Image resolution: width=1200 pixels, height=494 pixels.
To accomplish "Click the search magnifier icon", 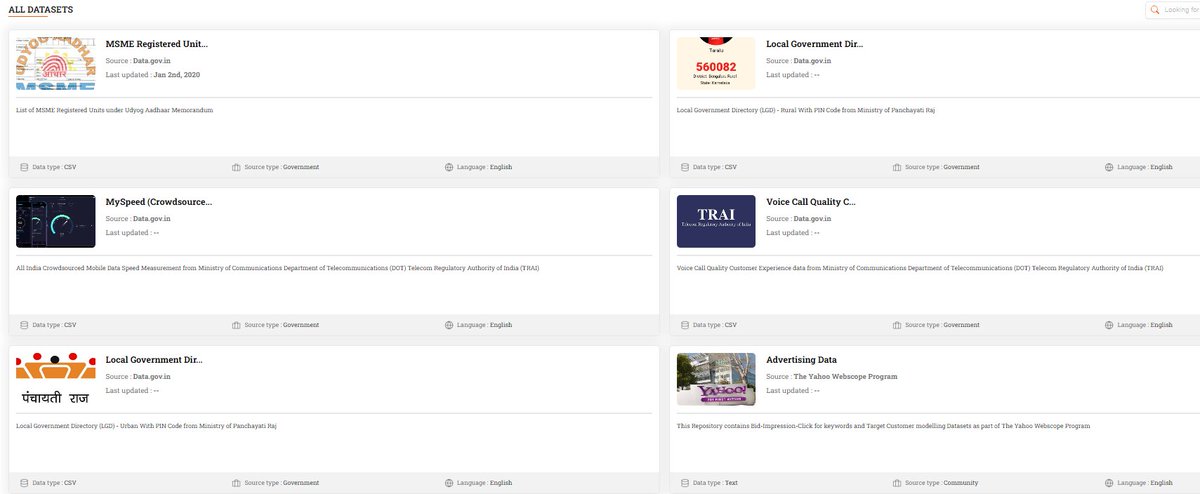I will pos(1156,10).
